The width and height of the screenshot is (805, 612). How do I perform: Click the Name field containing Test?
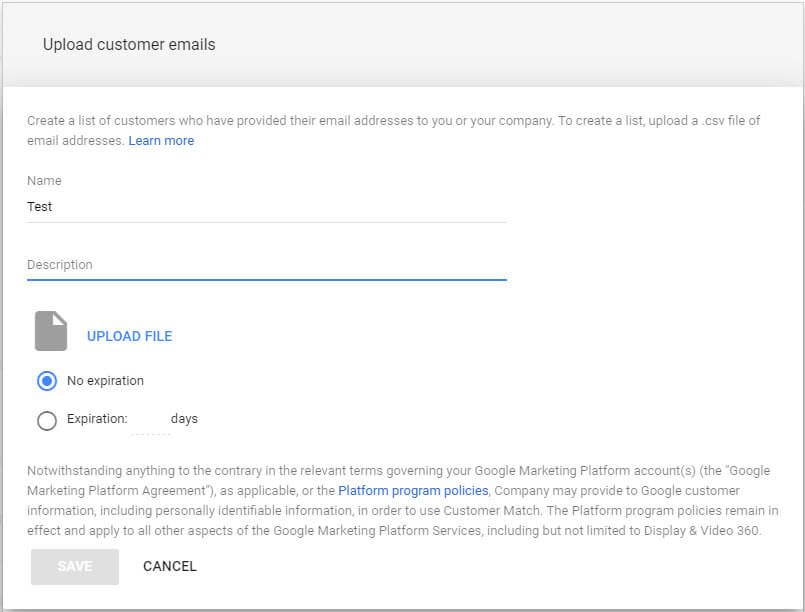pyautogui.click(x=266, y=207)
